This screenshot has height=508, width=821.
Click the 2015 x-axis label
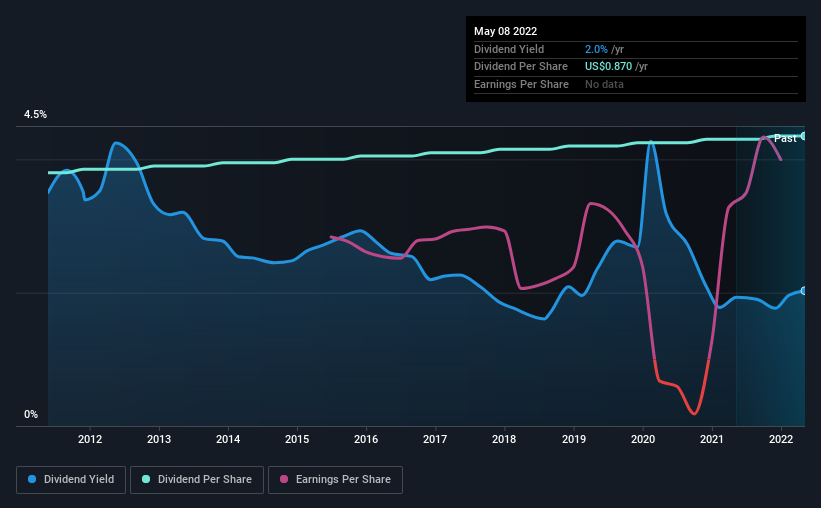(x=297, y=439)
